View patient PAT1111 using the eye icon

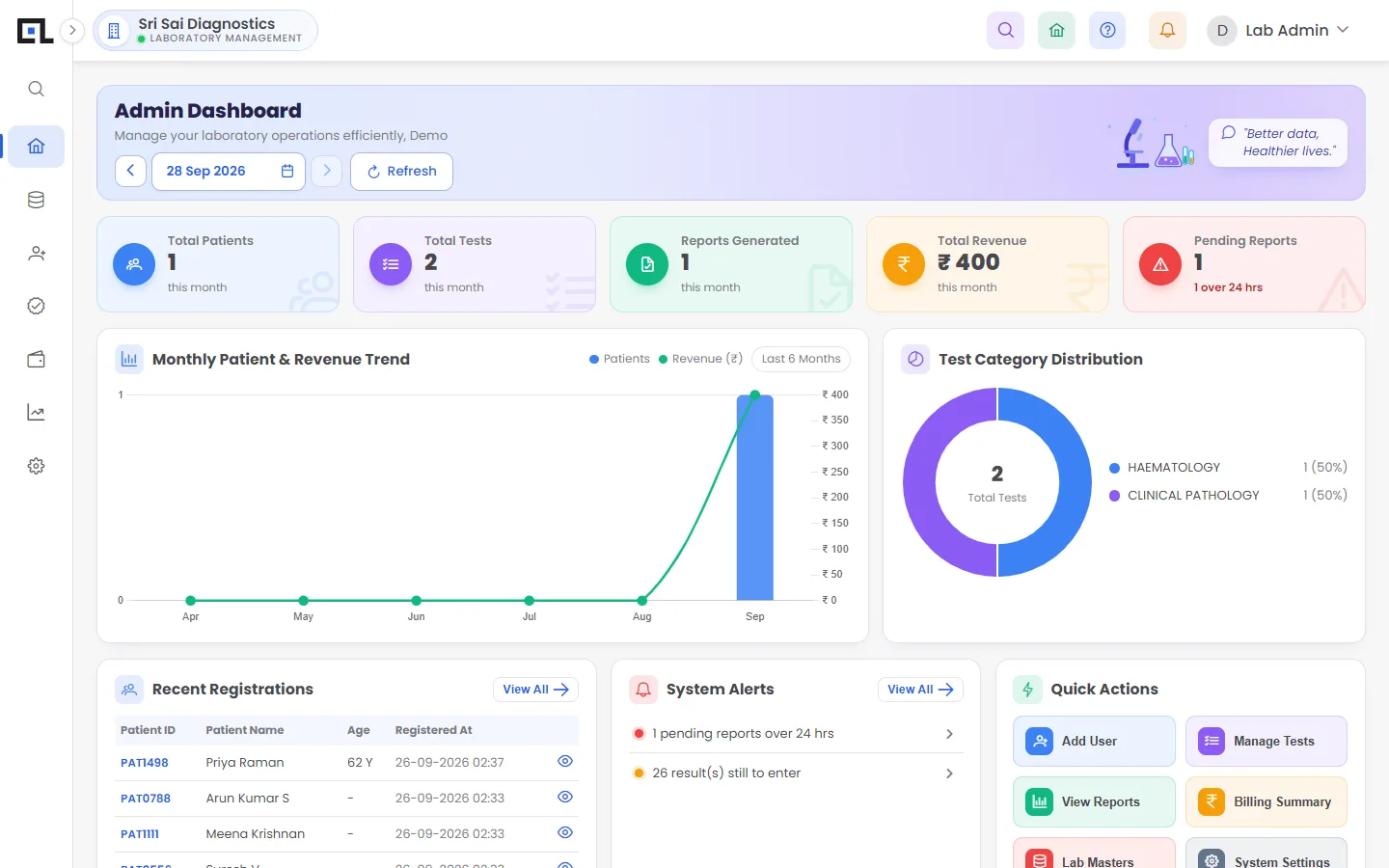coord(565,832)
